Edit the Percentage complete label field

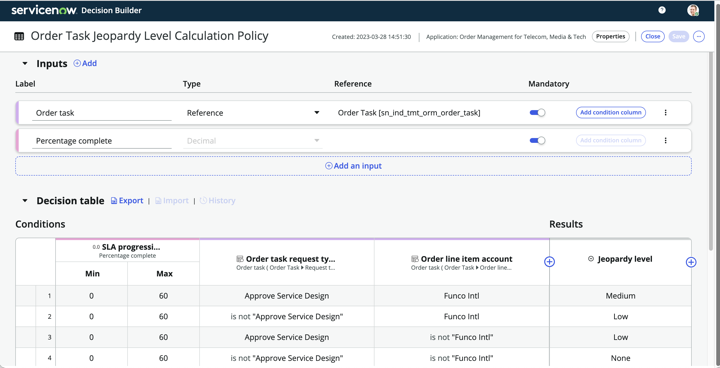(101, 142)
